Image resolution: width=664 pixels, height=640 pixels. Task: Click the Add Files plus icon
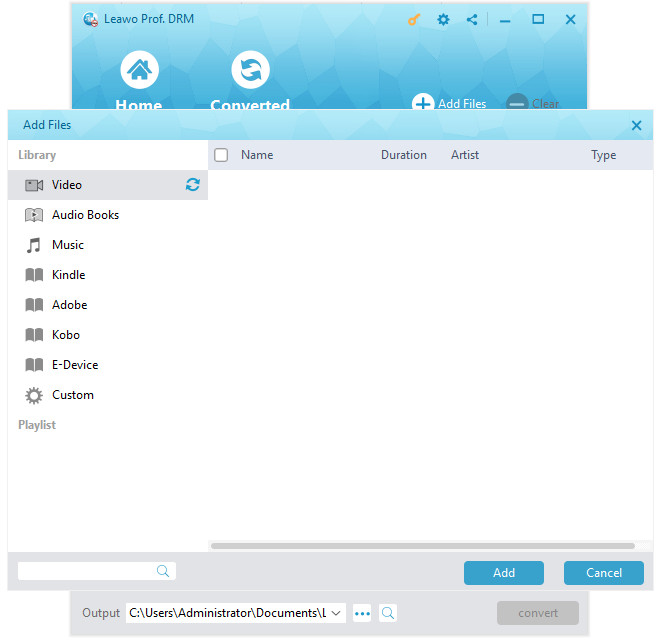[x=423, y=102]
